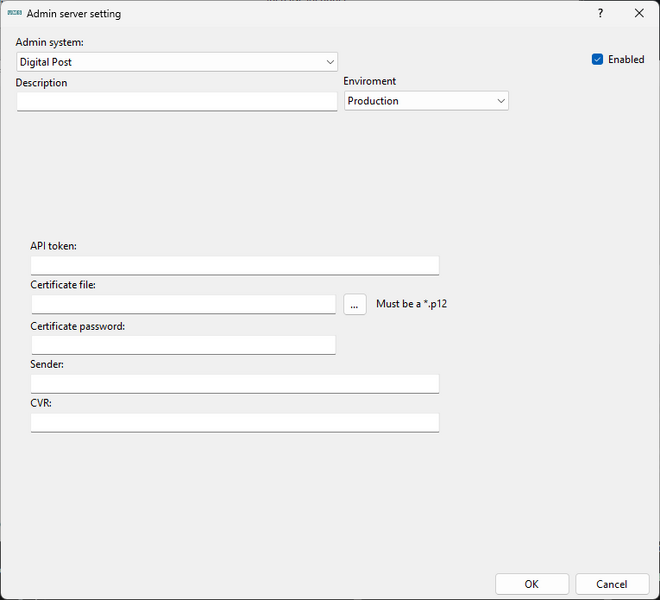Viewport: 660px width, 600px height.
Task: Confirm settings with OK button
Action: pos(532,584)
